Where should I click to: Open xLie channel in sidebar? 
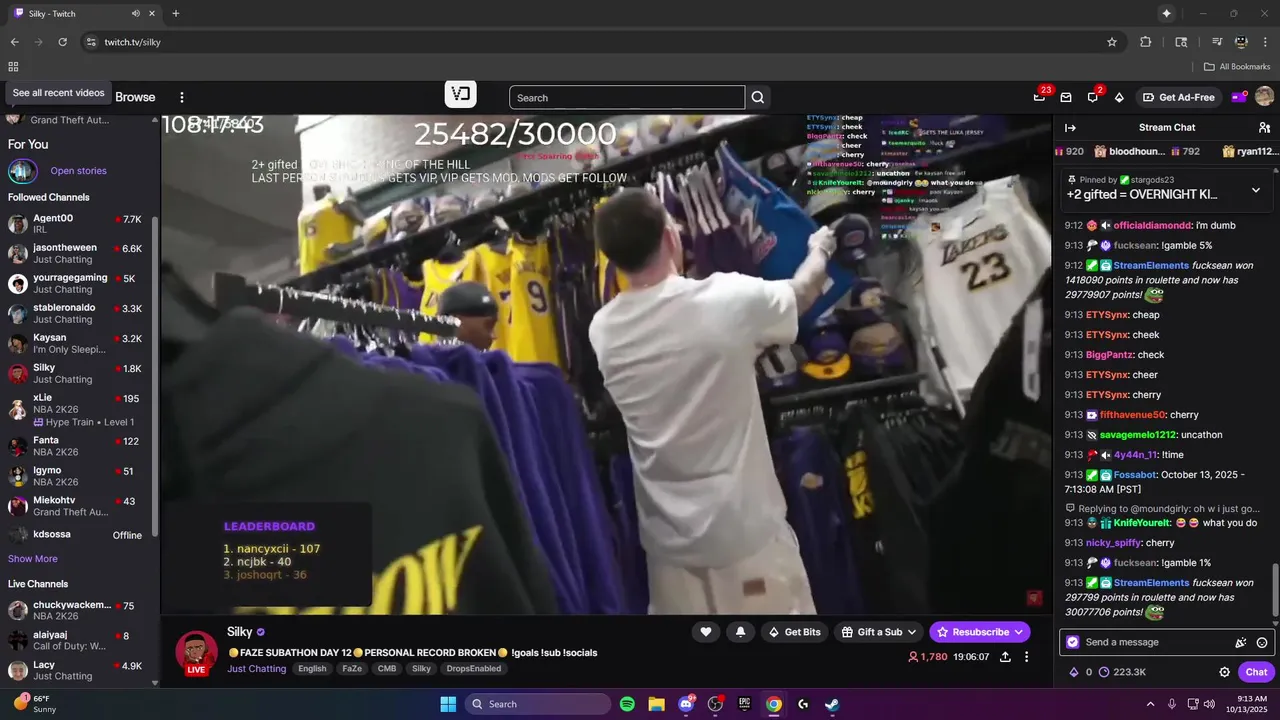pos(76,410)
